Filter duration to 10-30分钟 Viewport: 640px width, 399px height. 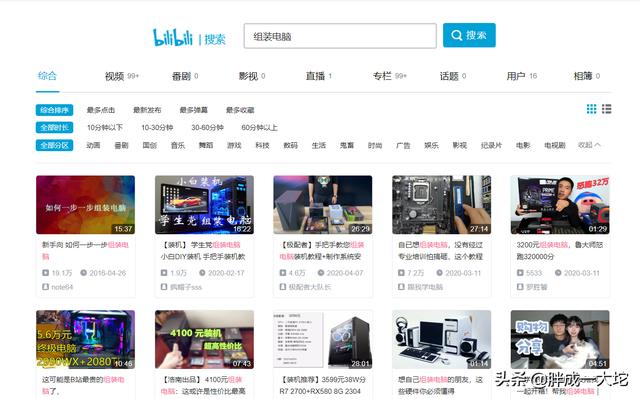tap(157, 128)
